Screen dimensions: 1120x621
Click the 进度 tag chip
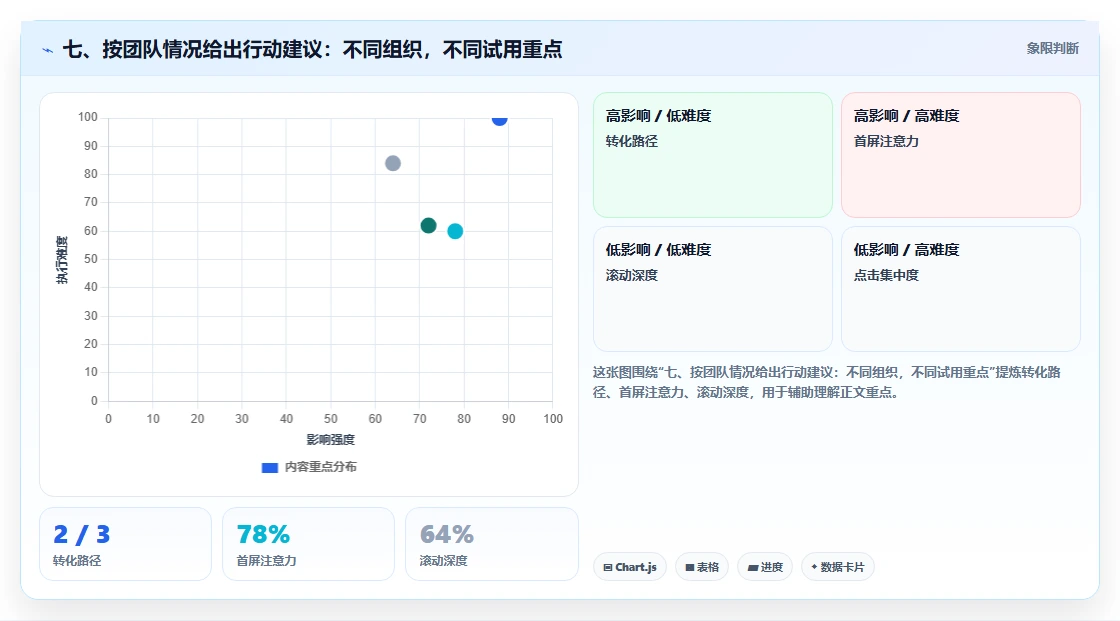[x=765, y=567]
